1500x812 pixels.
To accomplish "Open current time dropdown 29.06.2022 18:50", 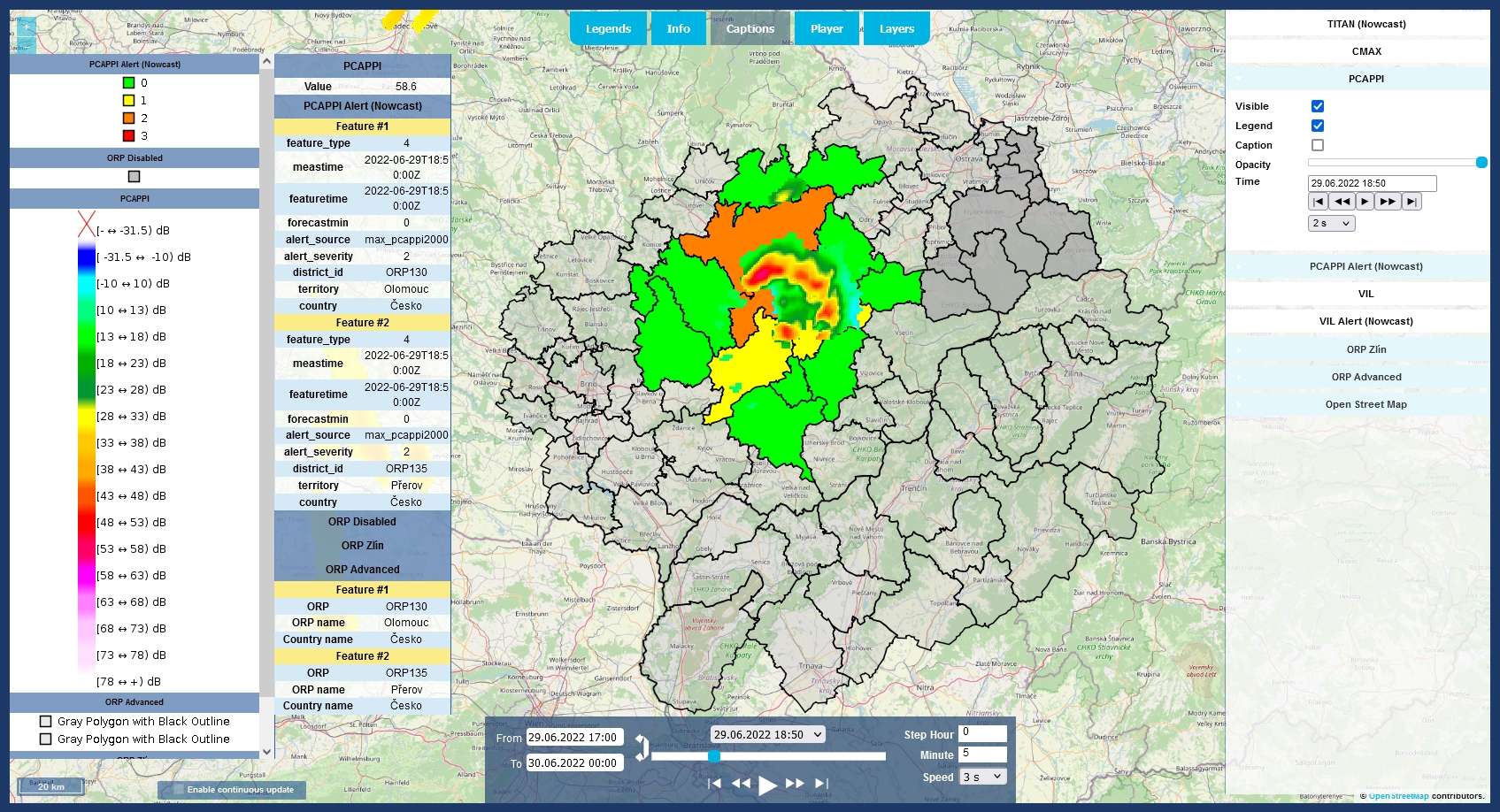I will (768, 734).
